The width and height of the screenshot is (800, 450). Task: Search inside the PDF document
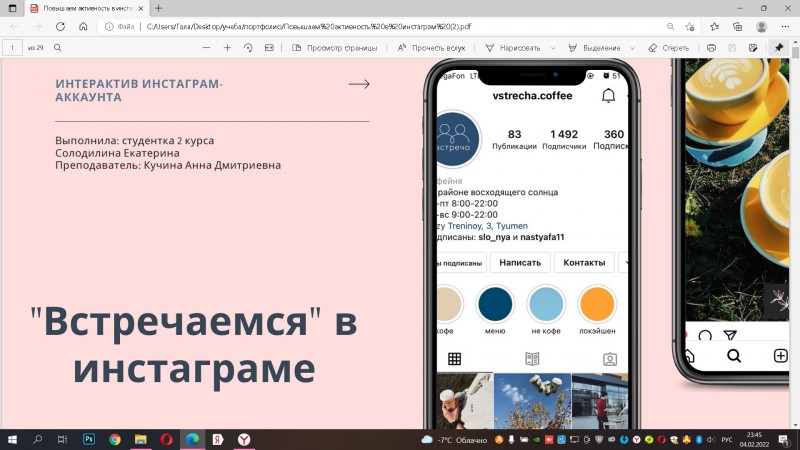tap(58, 47)
